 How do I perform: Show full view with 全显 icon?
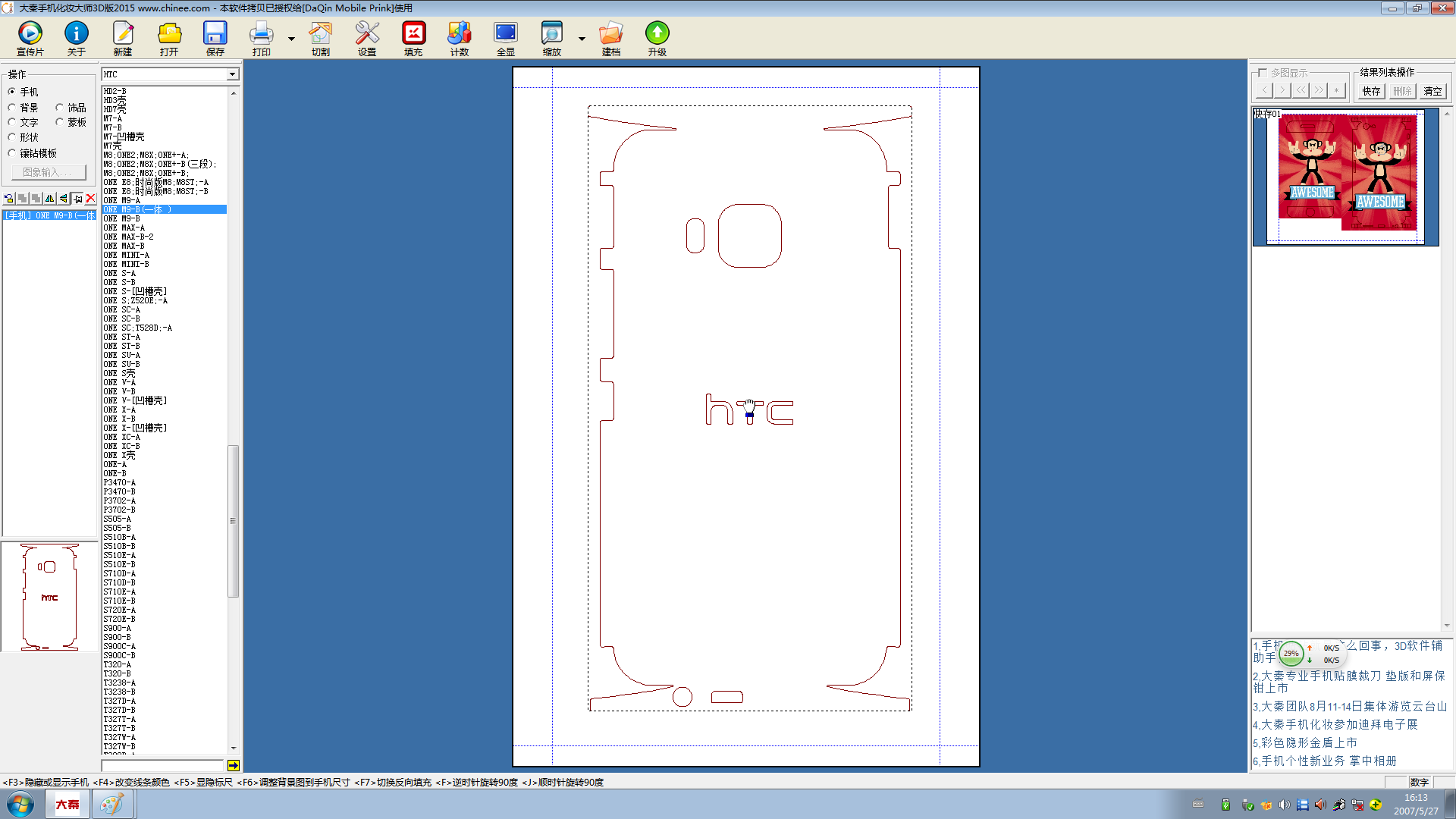(x=506, y=38)
